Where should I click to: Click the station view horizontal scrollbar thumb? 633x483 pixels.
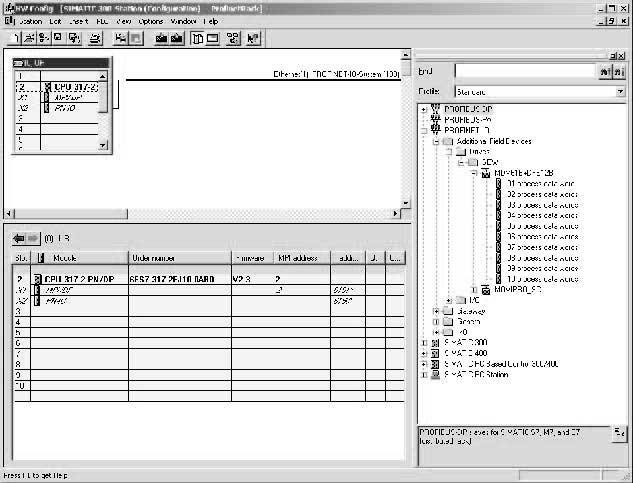tap(71, 213)
